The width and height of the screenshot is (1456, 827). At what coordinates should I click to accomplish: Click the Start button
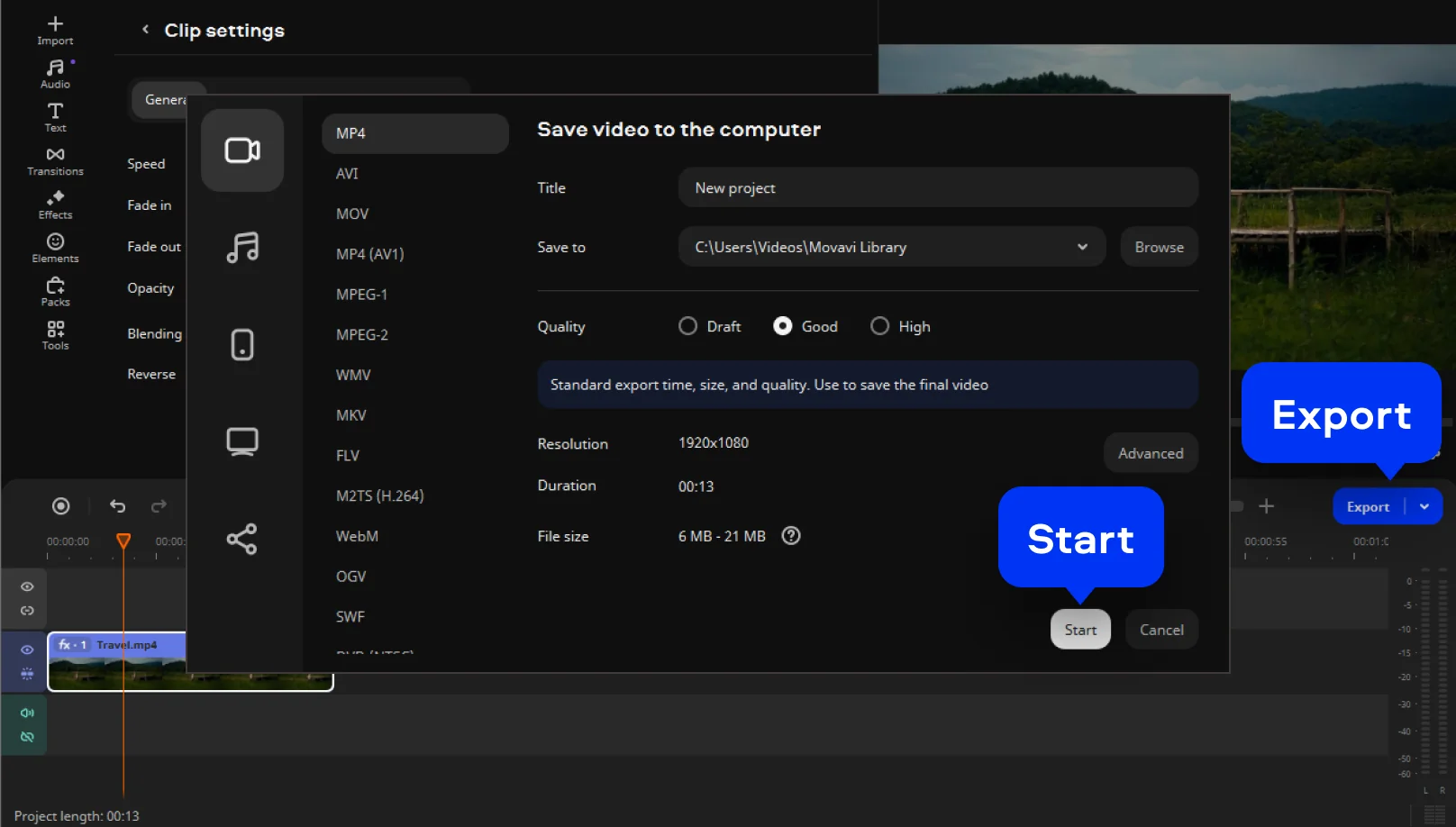[x=1080, y=630]
